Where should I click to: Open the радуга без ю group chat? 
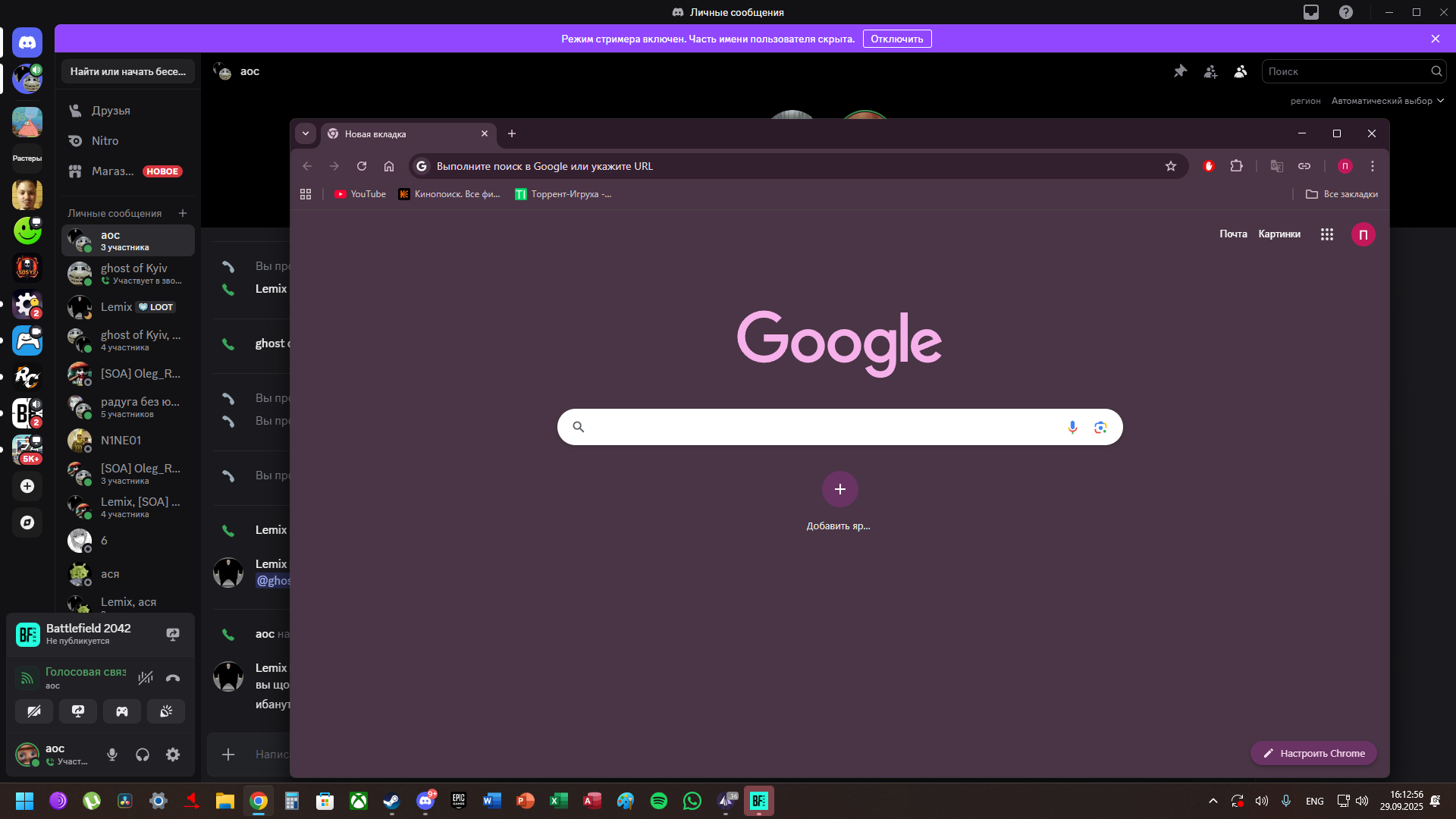pyautogui.click(x=128, y=407)
